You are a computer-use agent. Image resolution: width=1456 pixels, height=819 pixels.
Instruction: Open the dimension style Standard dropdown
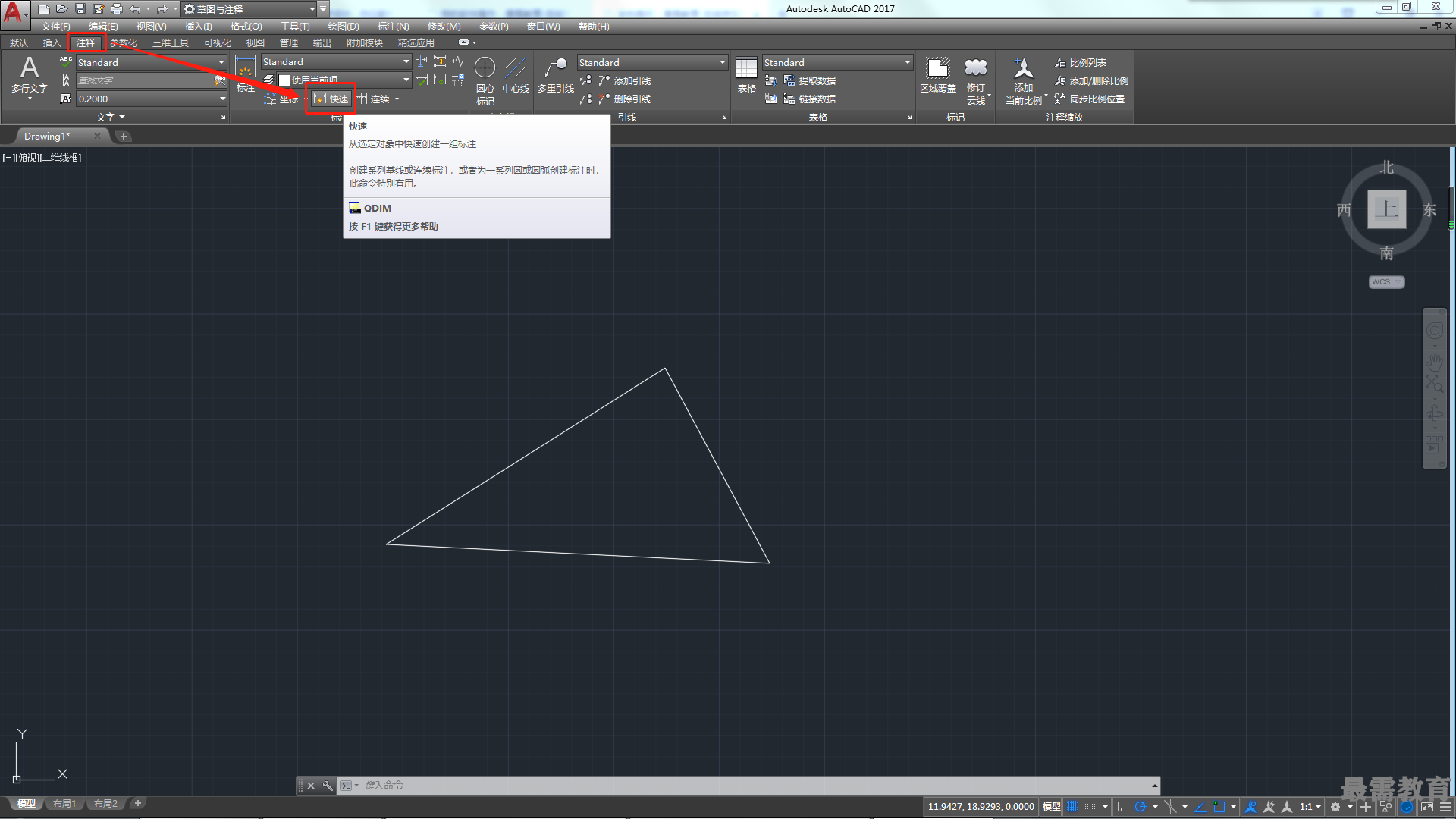pyautogui.click(x=336, y=62)
